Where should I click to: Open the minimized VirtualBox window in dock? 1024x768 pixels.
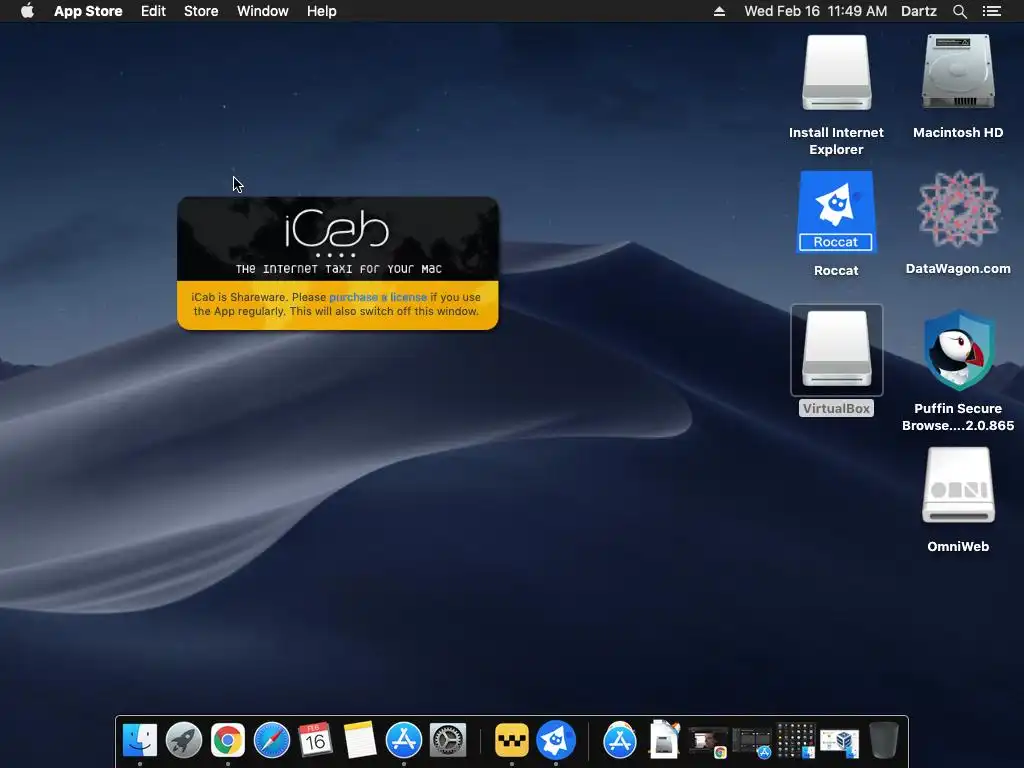[839, 743]
